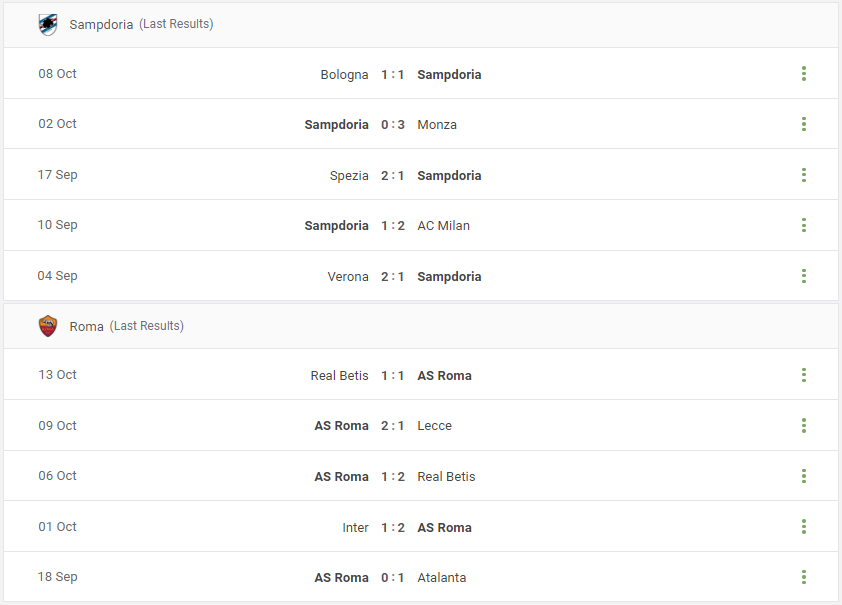
Task: Select the 01 Oct Inter match row
Action: 421,527
